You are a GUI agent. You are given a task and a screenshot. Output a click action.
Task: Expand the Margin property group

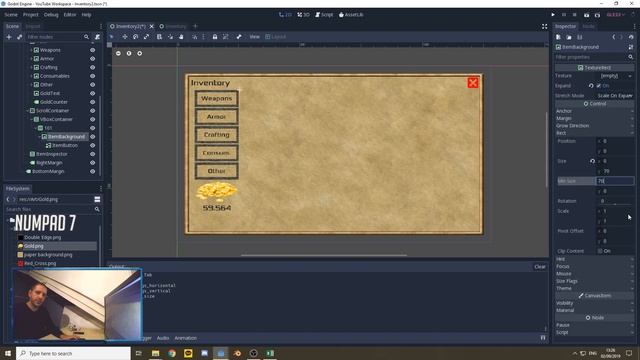click(594, 118)
